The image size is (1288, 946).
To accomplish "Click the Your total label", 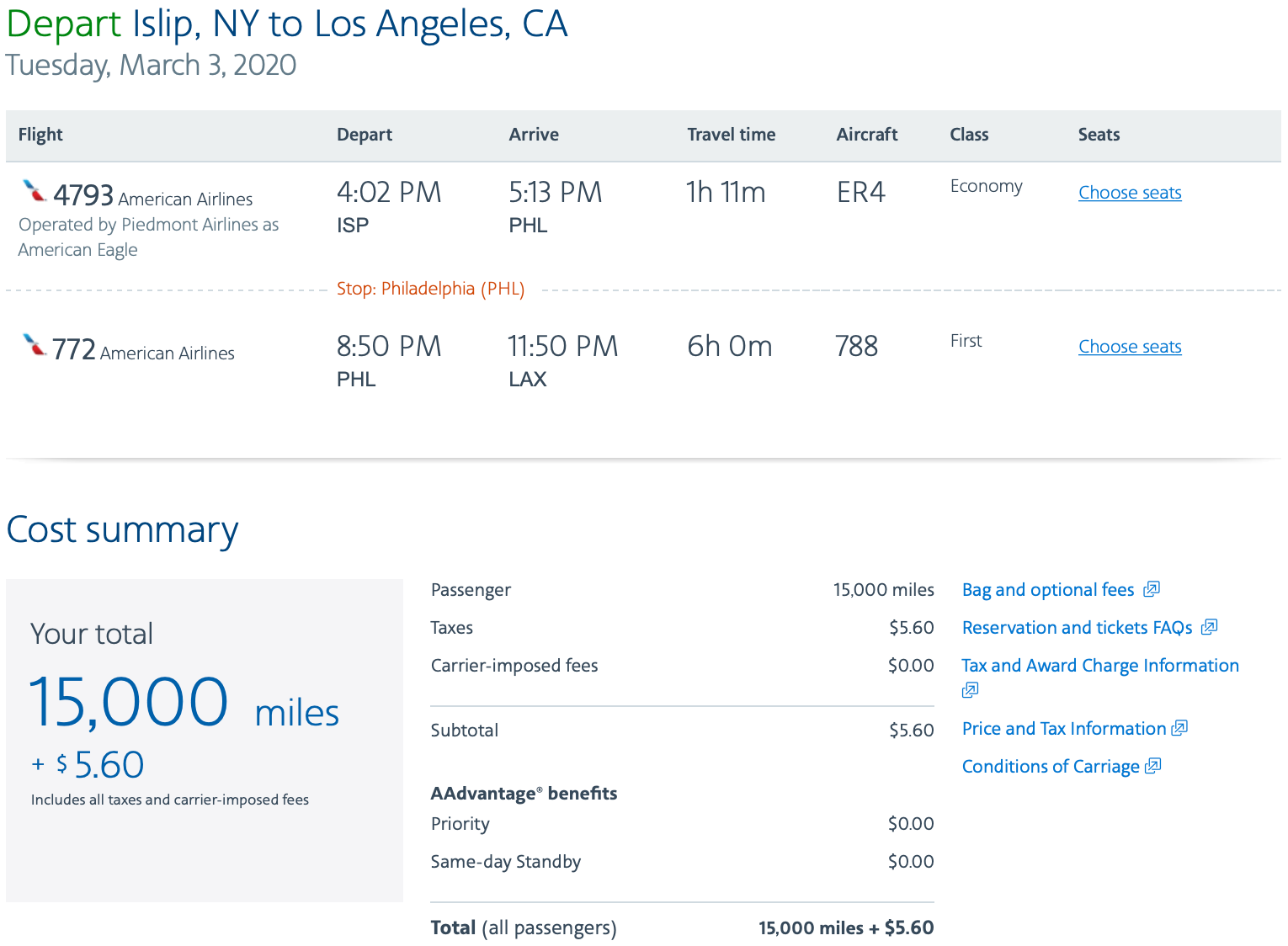I will (92, 634).
